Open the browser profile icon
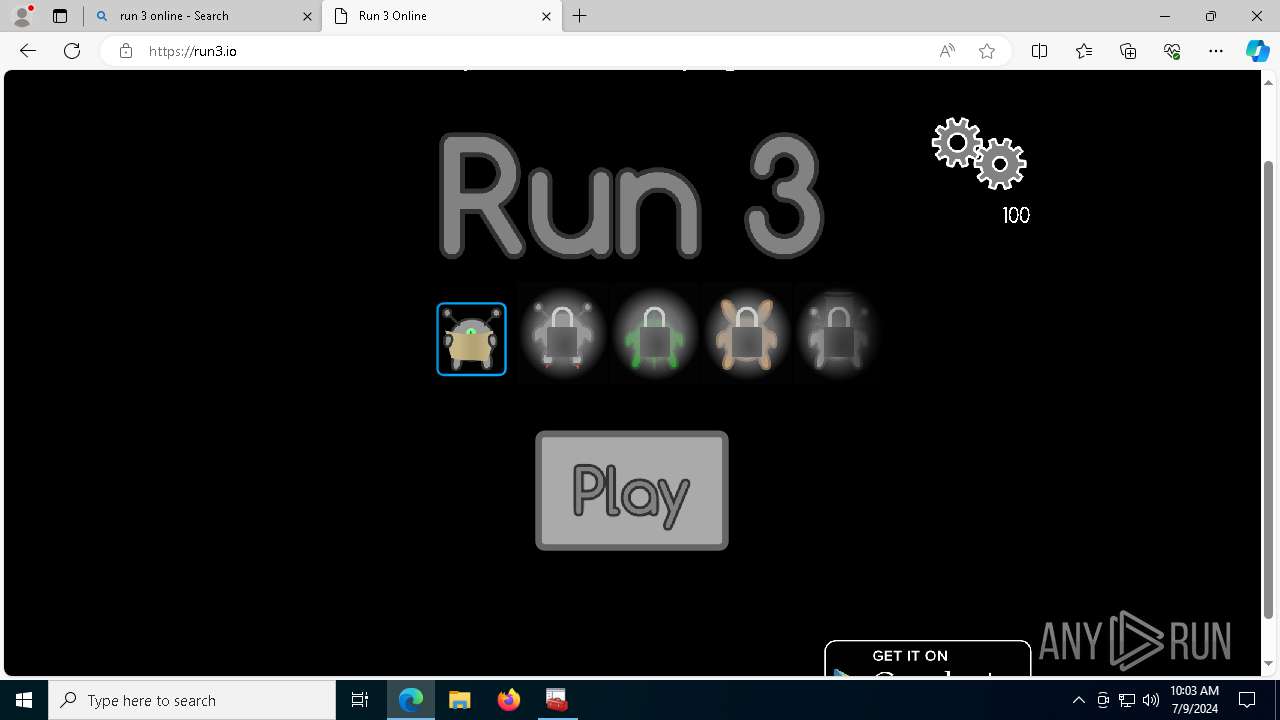The width and height of the screenshot is (1280, 720). (x=22, y=16)
